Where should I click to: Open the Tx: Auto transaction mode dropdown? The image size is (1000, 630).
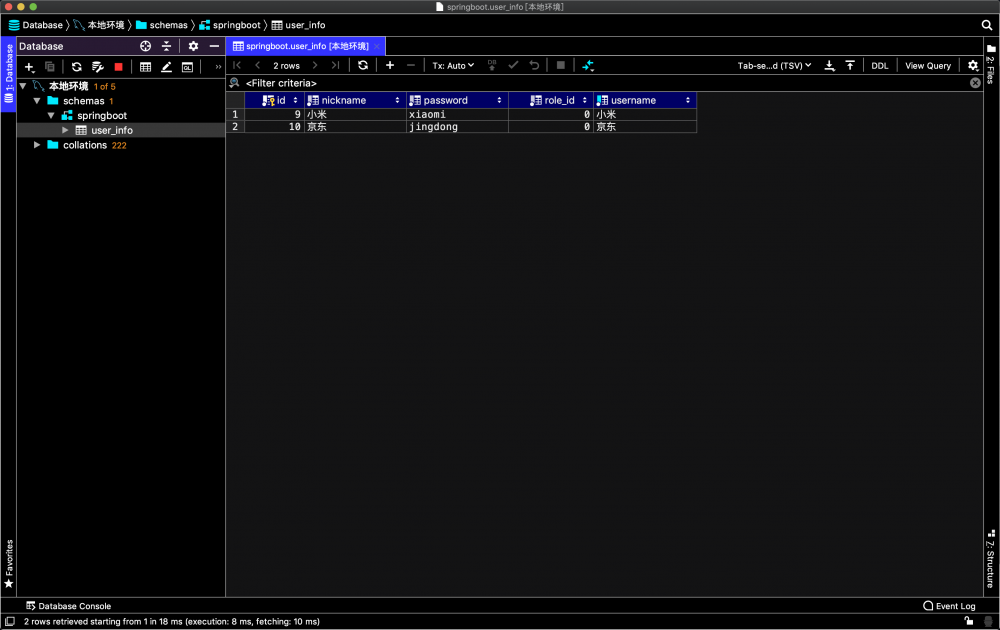(x=453, y=66)
